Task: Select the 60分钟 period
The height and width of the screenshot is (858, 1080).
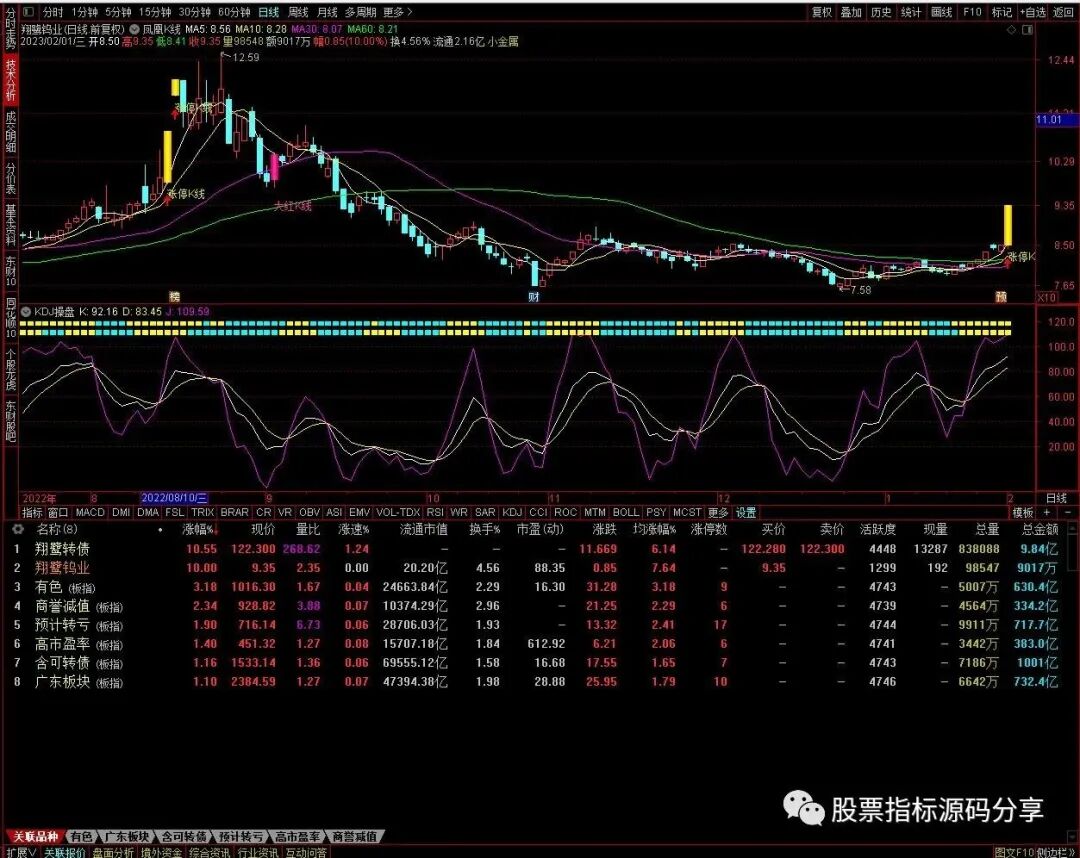Action: [234, 12]
